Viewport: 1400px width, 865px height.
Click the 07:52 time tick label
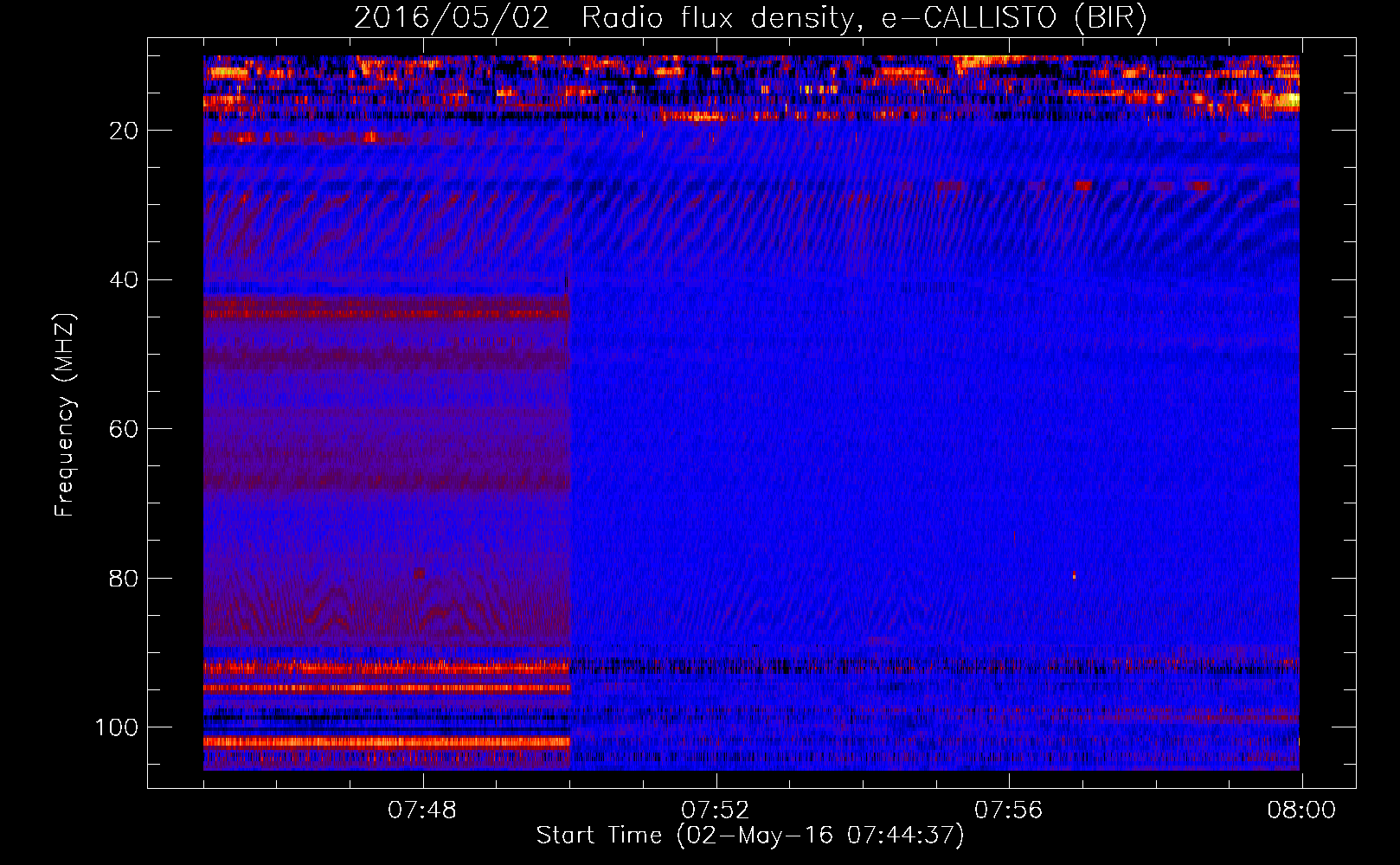point(716,811)
